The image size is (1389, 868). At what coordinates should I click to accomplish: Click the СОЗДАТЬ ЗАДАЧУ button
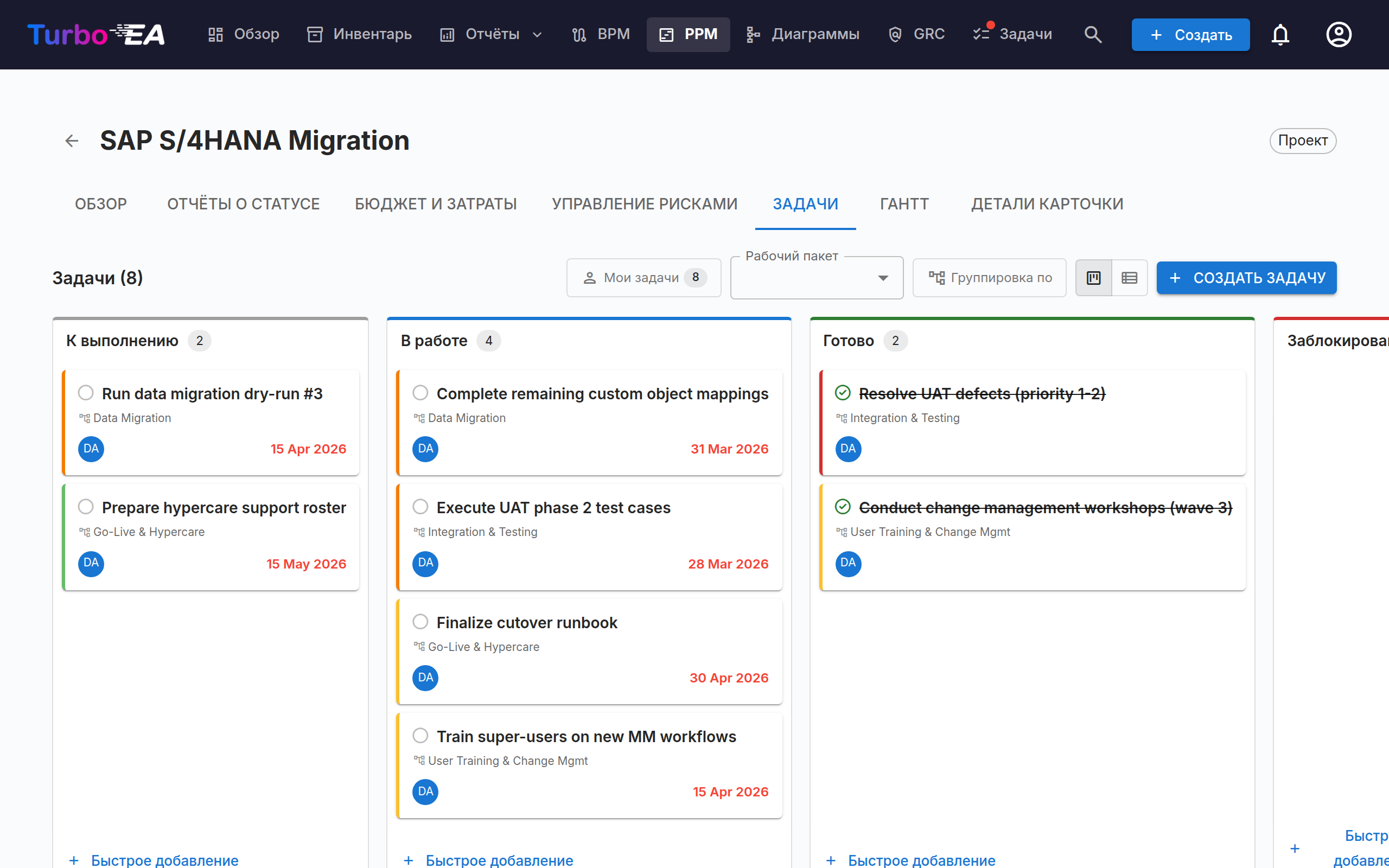1247,278
